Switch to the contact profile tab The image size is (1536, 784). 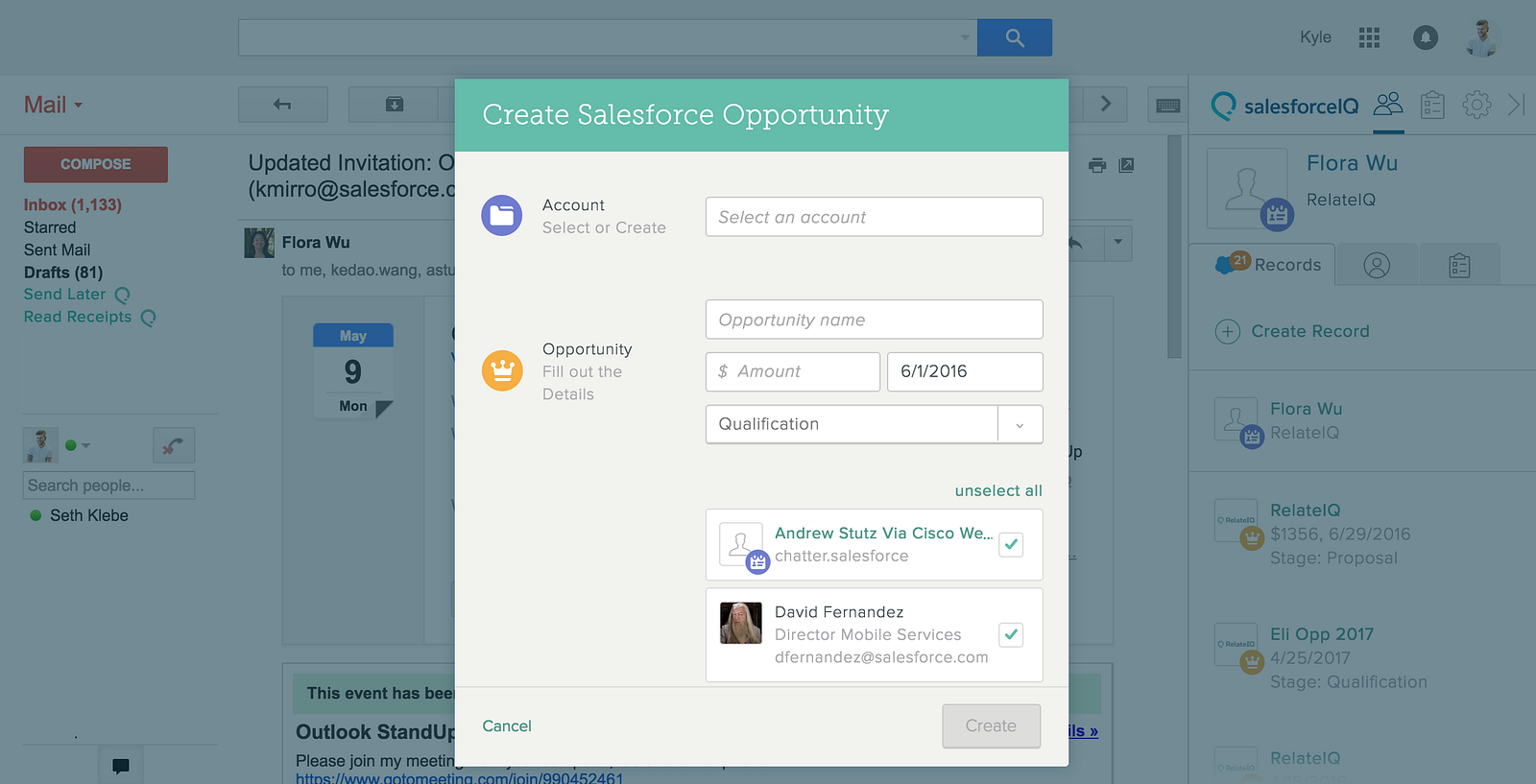tap(1377, 266)
